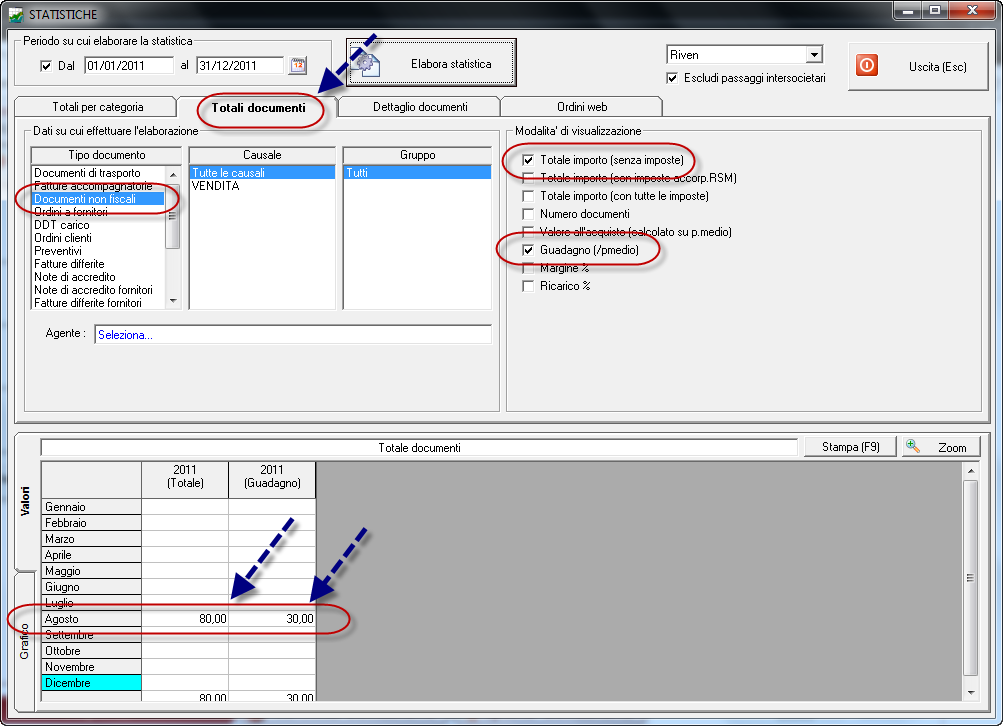
Task: Select Tutte le causali in Causale list
Action: coord(262,173)
